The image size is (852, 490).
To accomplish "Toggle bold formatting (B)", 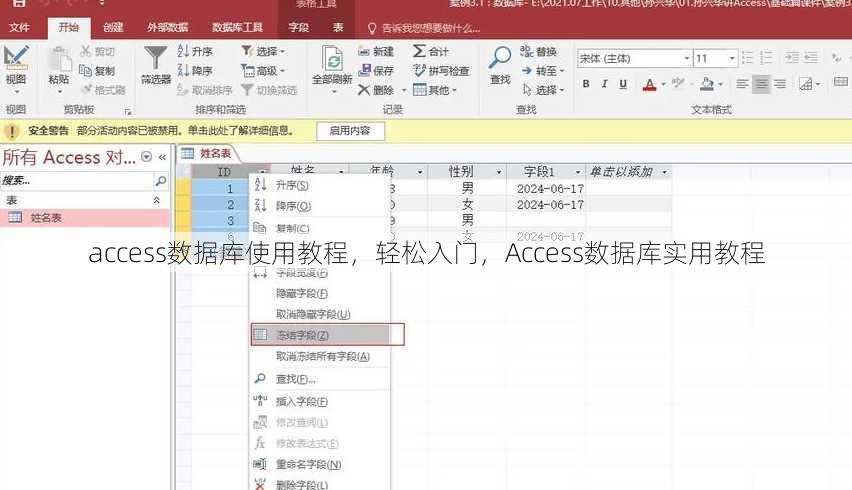I will (586, 84).
